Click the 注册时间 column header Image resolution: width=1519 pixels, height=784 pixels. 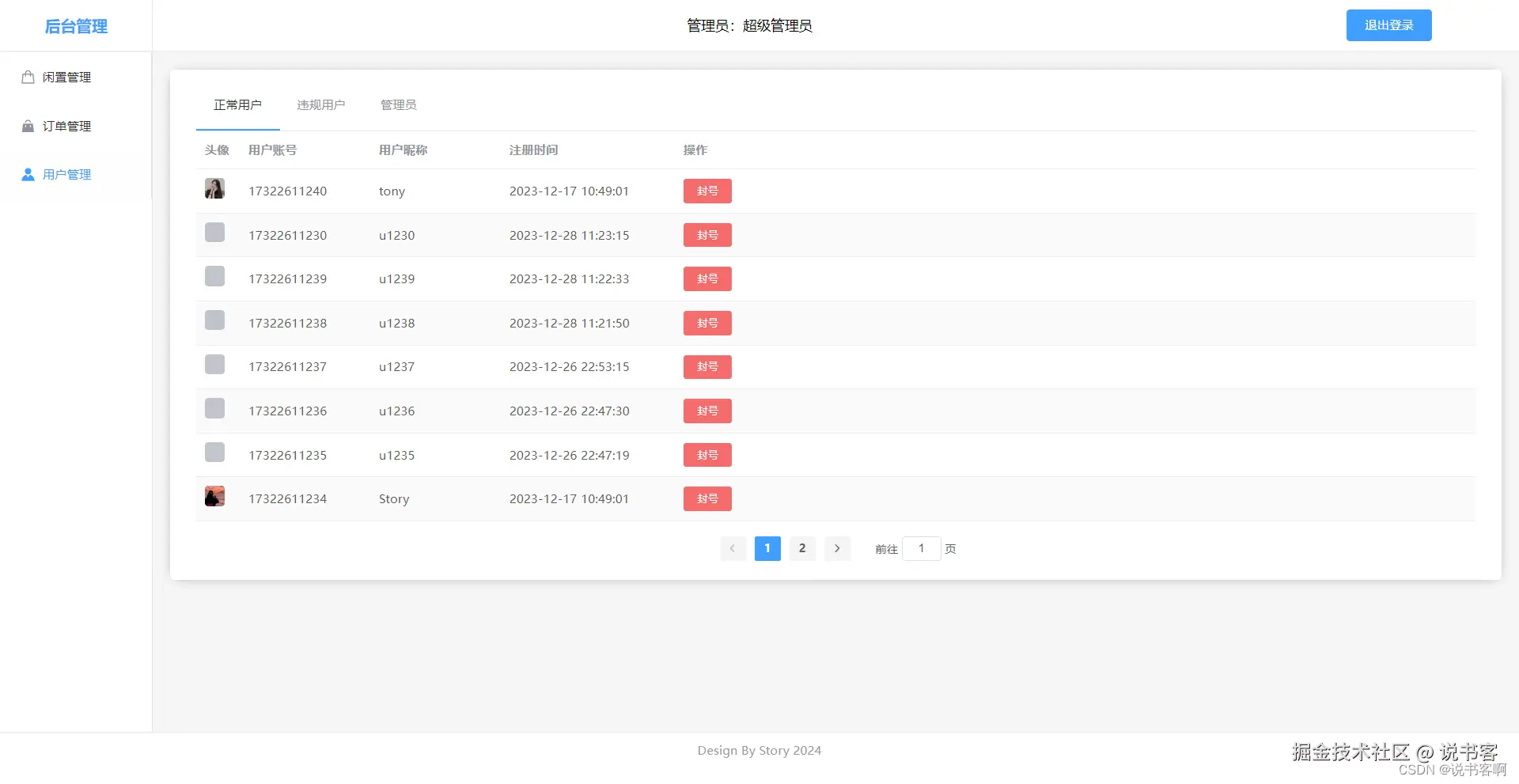(533, 150)
